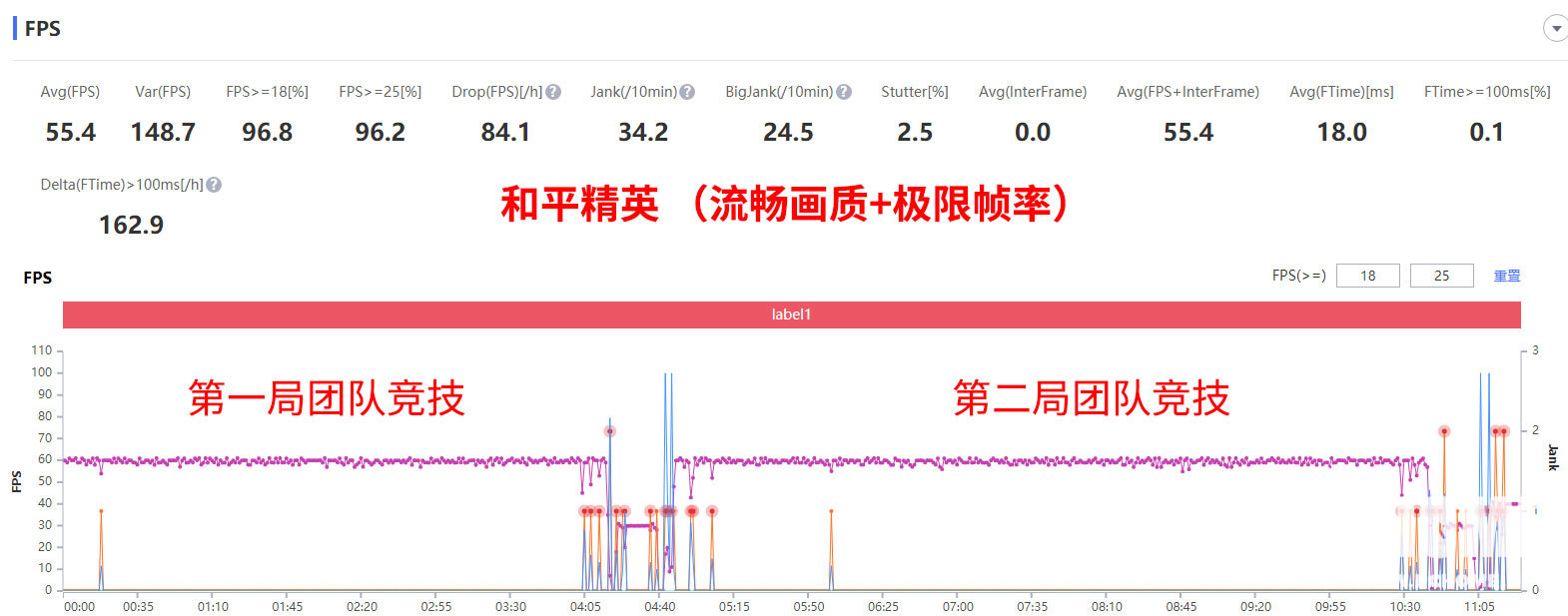Click the FPS>=25[%] value 96.2
The image size is (1568, 616).
(x=380, y=133)
